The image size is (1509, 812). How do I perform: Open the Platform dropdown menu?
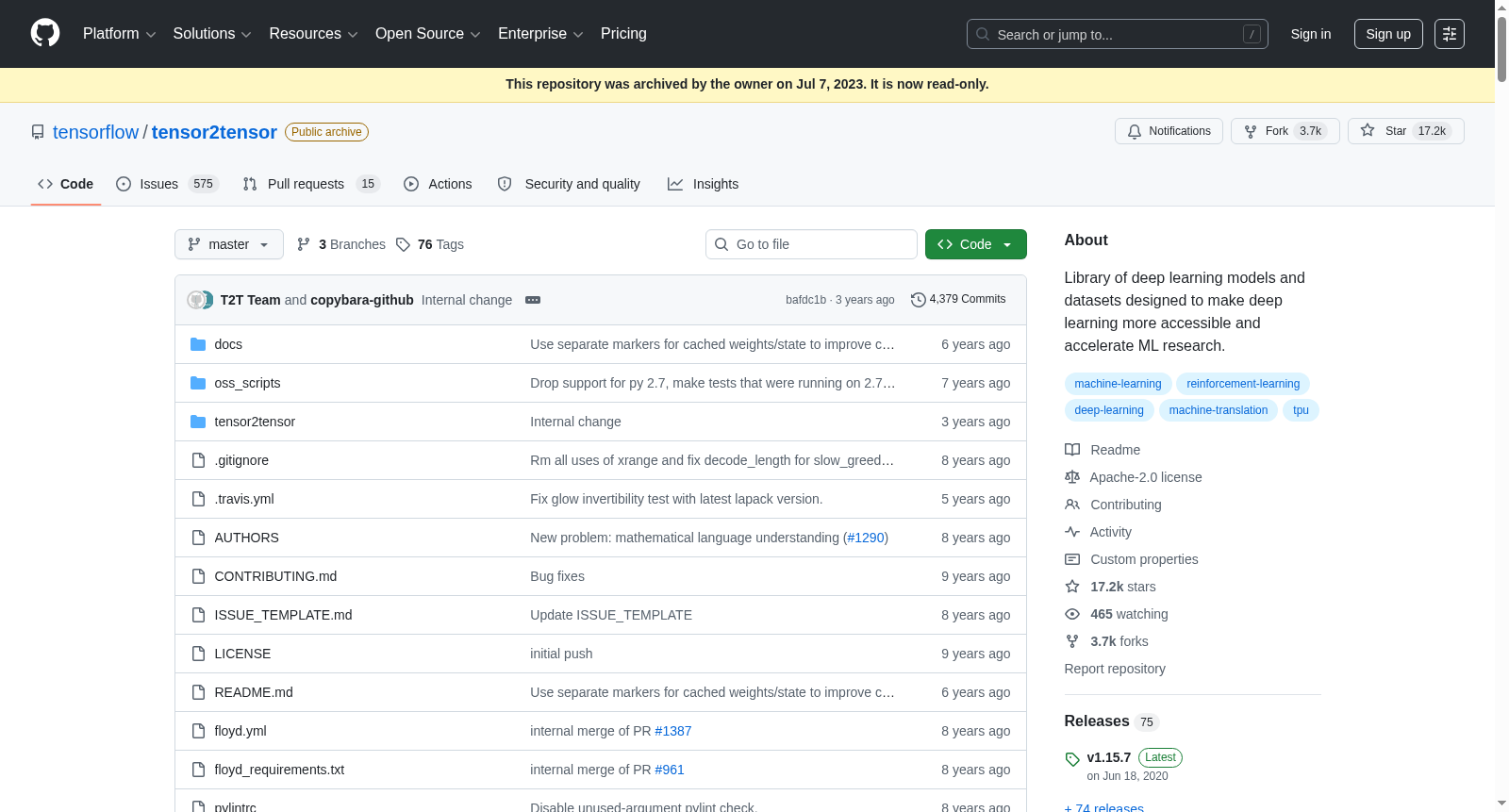(x=119, y=34)
